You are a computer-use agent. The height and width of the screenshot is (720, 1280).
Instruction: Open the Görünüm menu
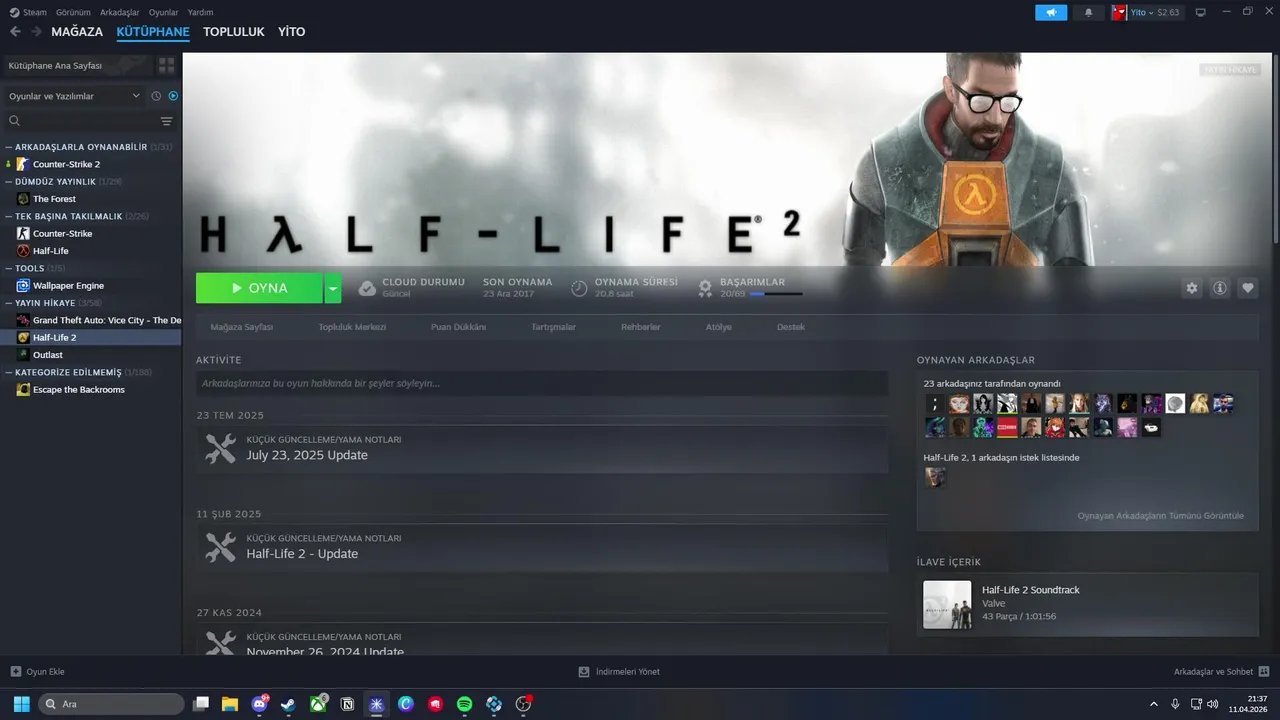(x=73, y=12)
